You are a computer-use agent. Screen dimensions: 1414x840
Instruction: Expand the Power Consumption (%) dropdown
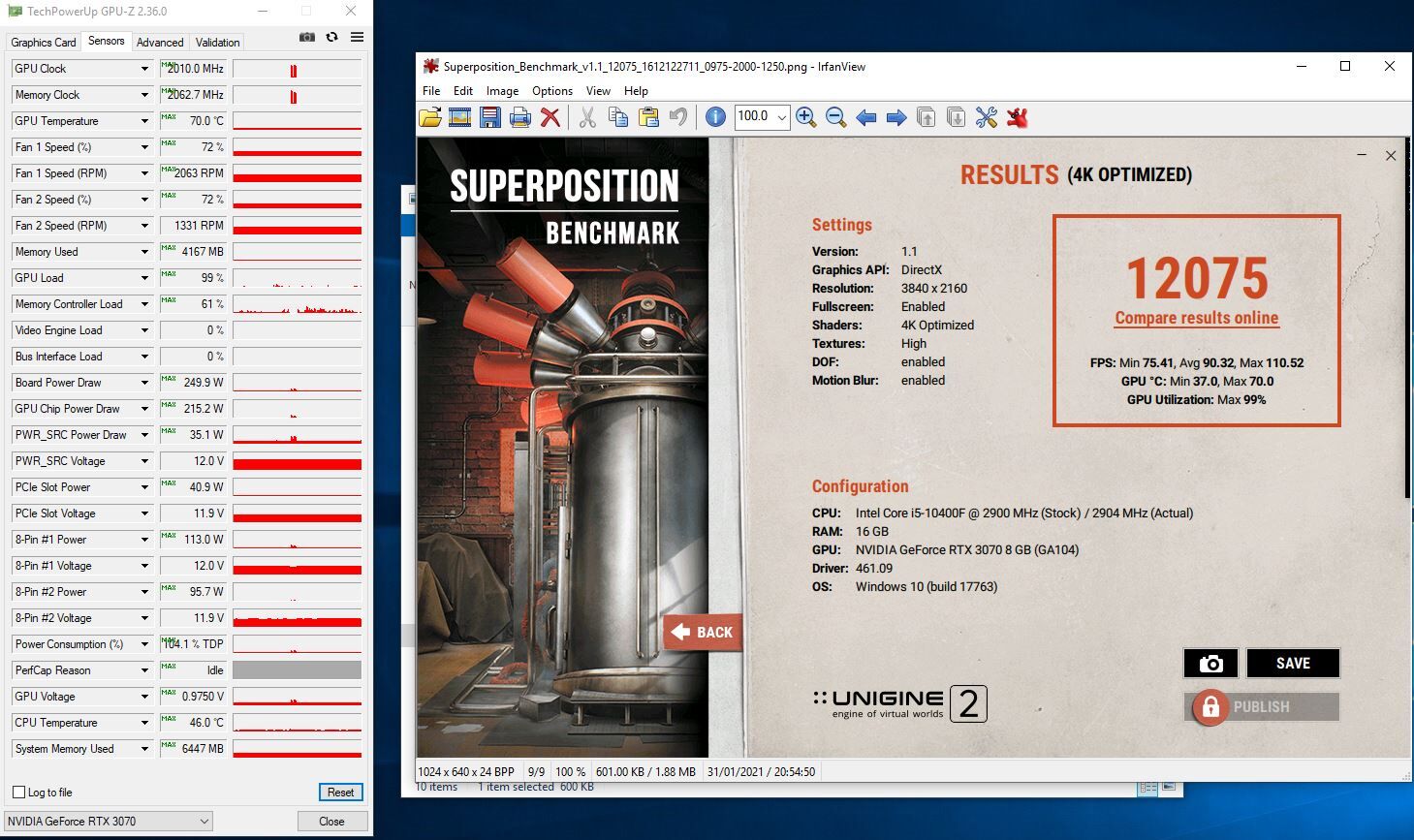(144, 644)
